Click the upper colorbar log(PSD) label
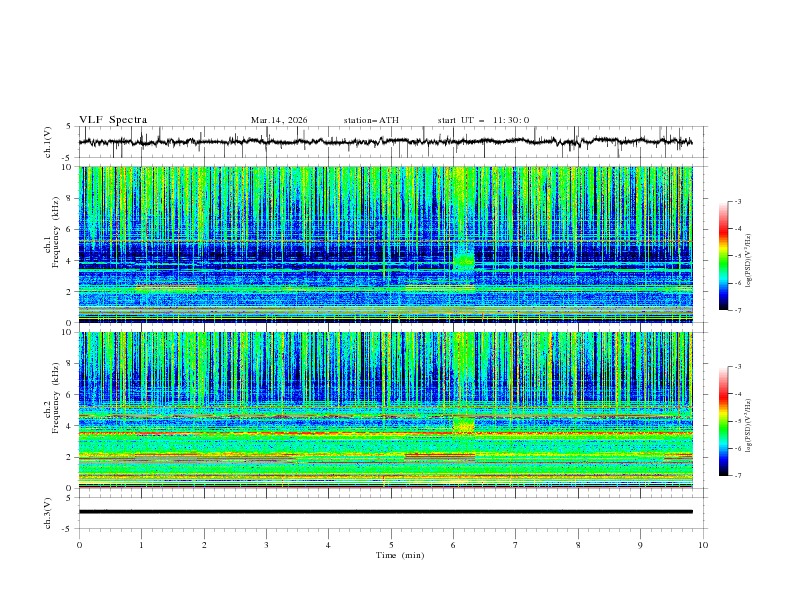 pyautogui.click(x=748, y=261)
